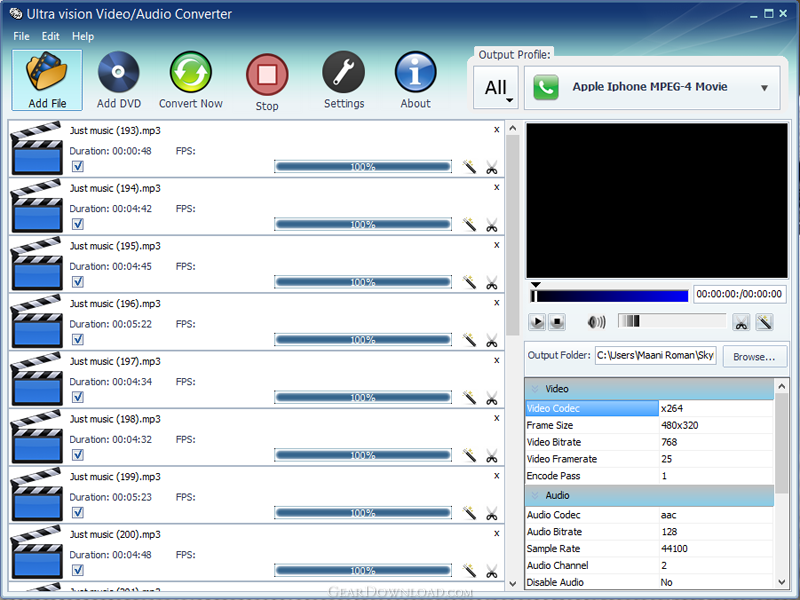Viewport: 800px width, 600px height.
Task: Uncheck Just music (199).mp3 checkbox
Action: click(78, 512)
